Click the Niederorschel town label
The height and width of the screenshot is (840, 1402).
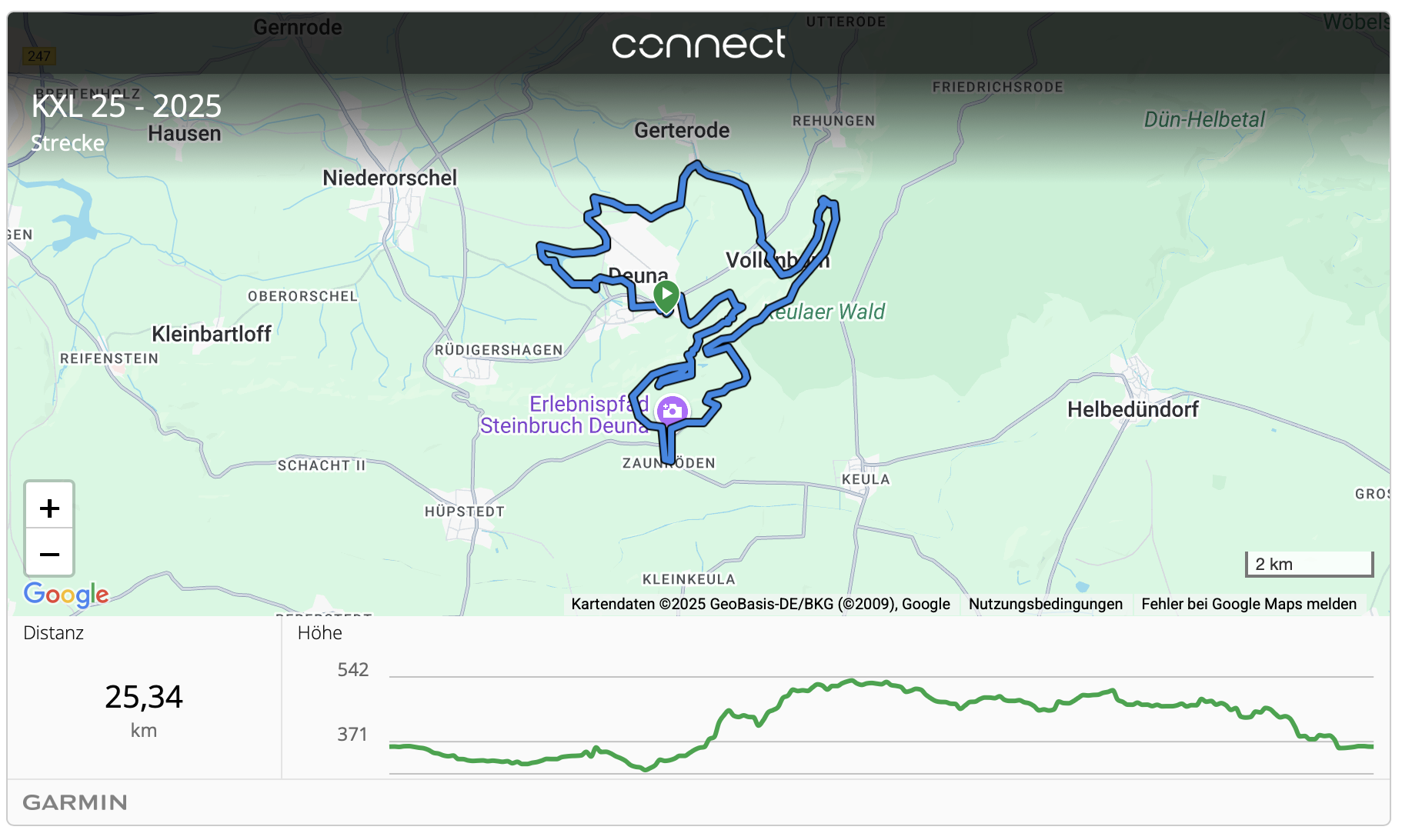tap(389, 178)
